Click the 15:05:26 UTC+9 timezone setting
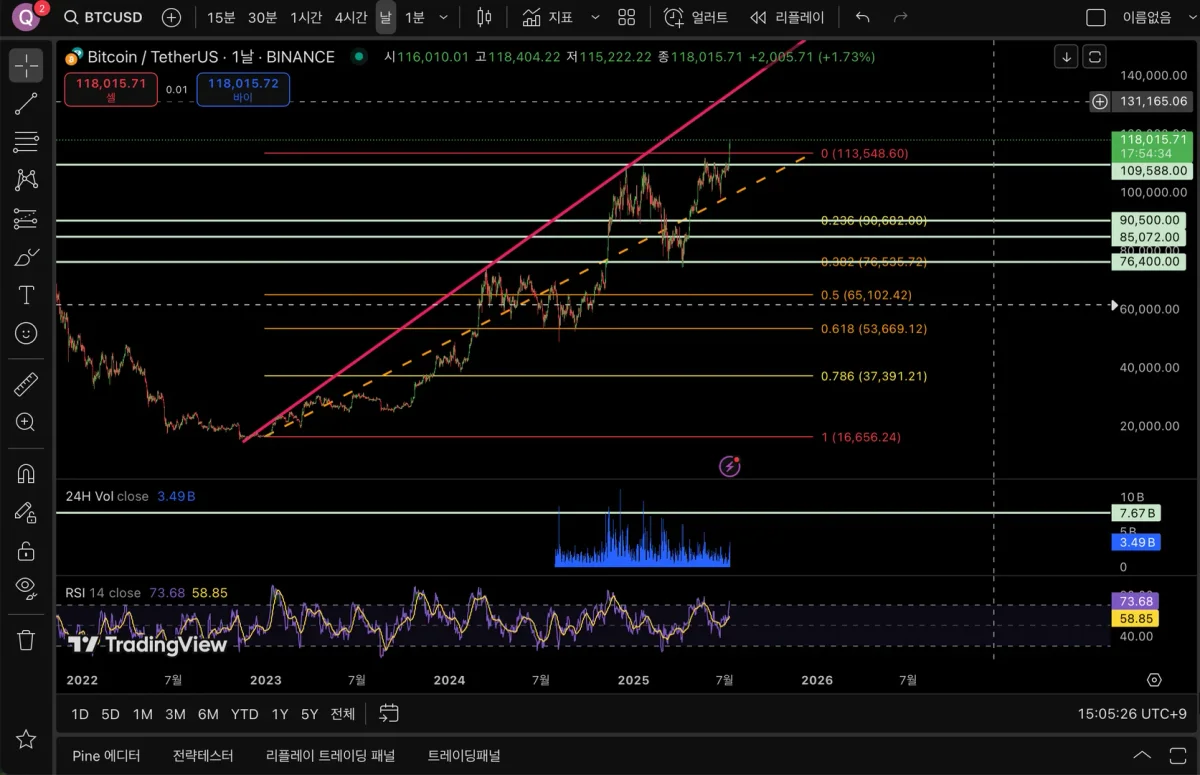1200x775 pixels. [1133, 714]
